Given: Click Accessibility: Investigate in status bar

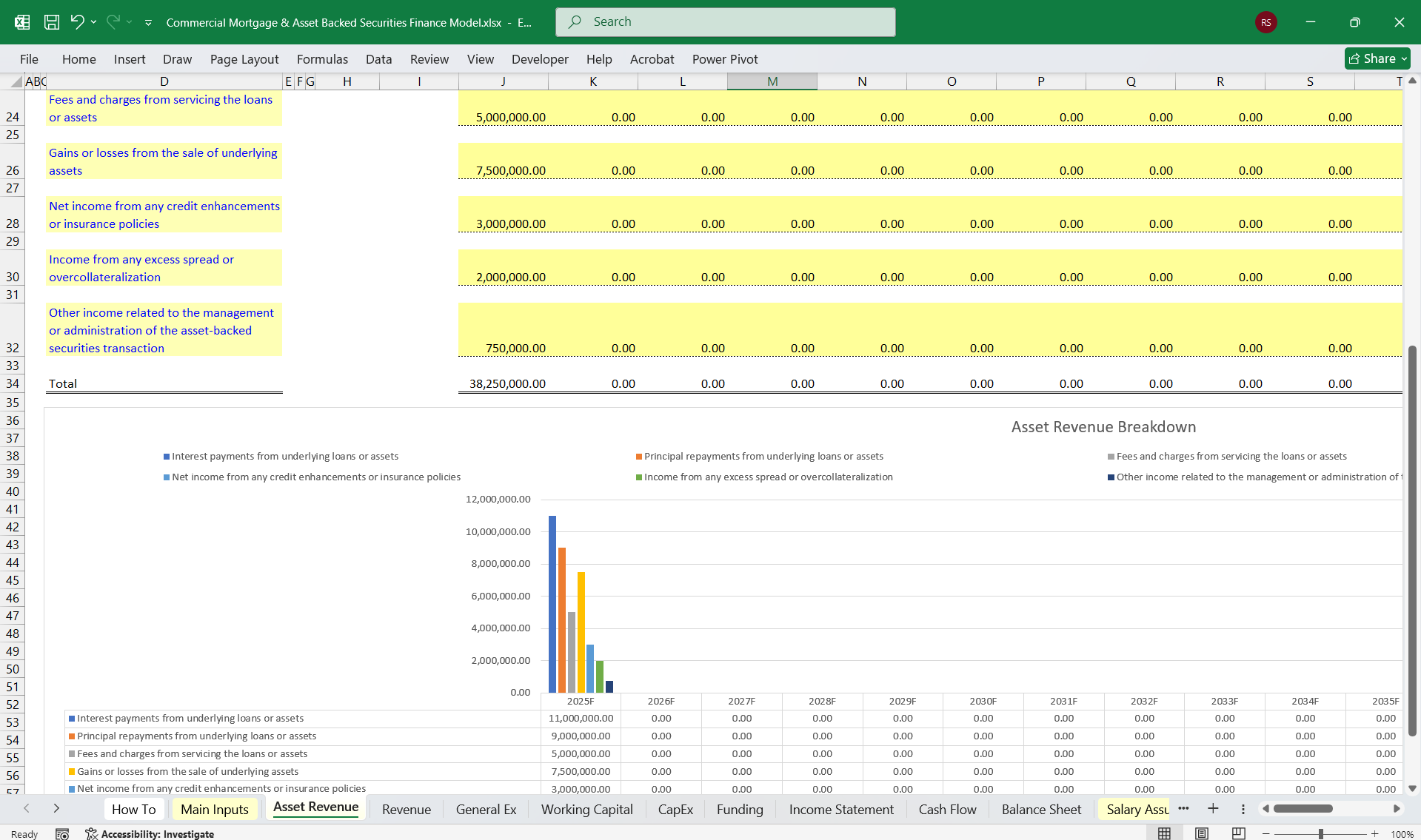Looking at the screenshot, I should pos(157,834).
